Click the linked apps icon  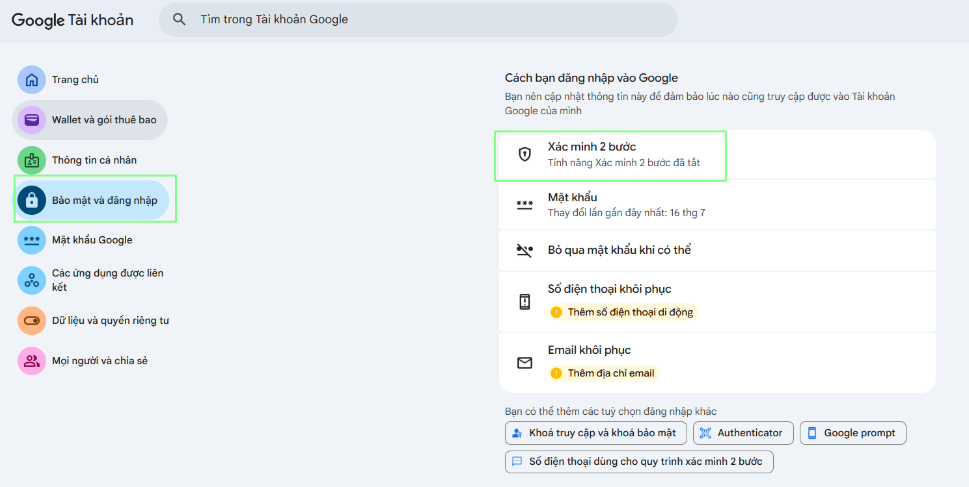[x=32, y=280]
